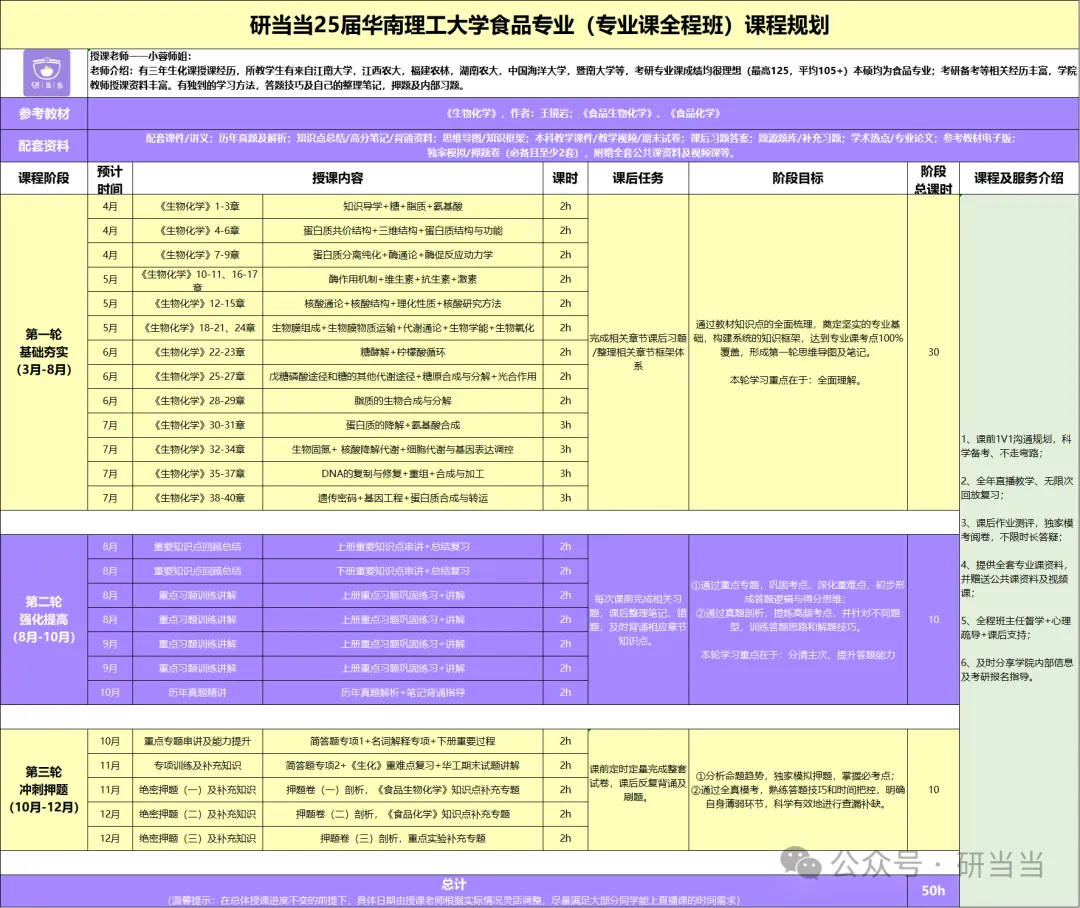Screen dimensions: 1080x908
Task: Click the 下册重要知识点串讲+总结复习 cell
Action: pos(403,571)
